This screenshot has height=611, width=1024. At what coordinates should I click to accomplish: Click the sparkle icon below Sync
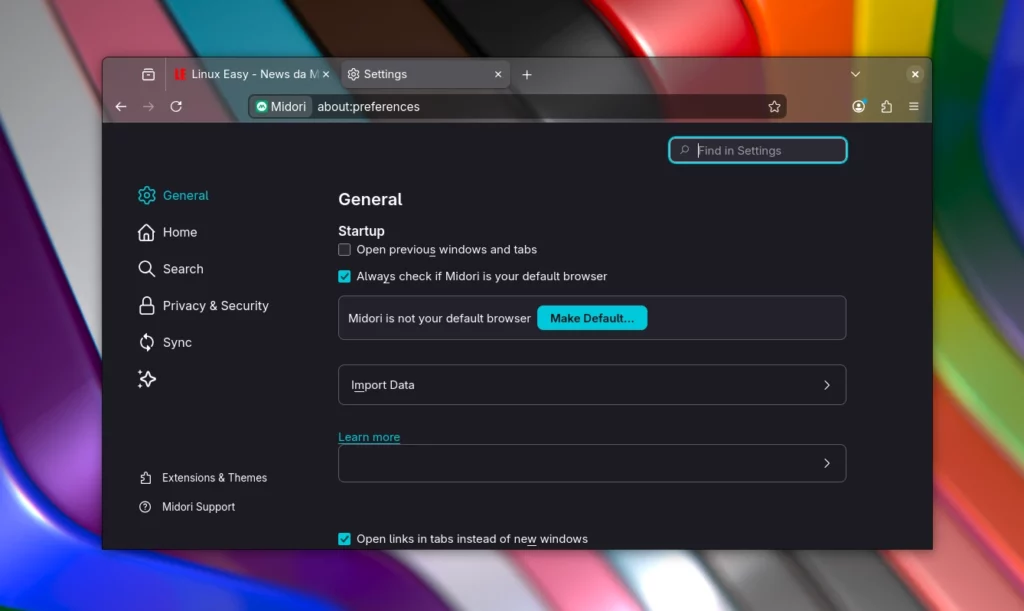(147, 379)
